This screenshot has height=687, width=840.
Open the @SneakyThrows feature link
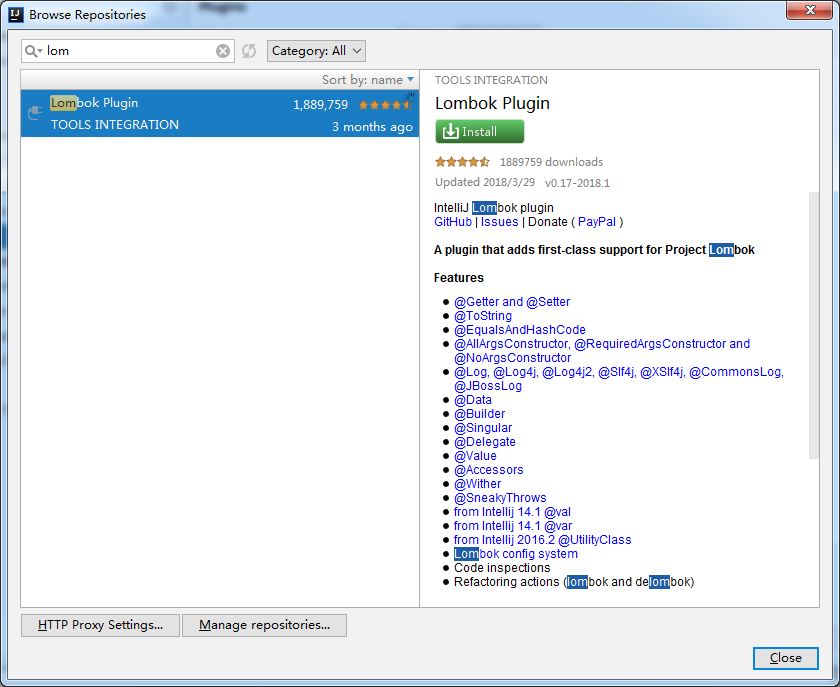[500, 498]
